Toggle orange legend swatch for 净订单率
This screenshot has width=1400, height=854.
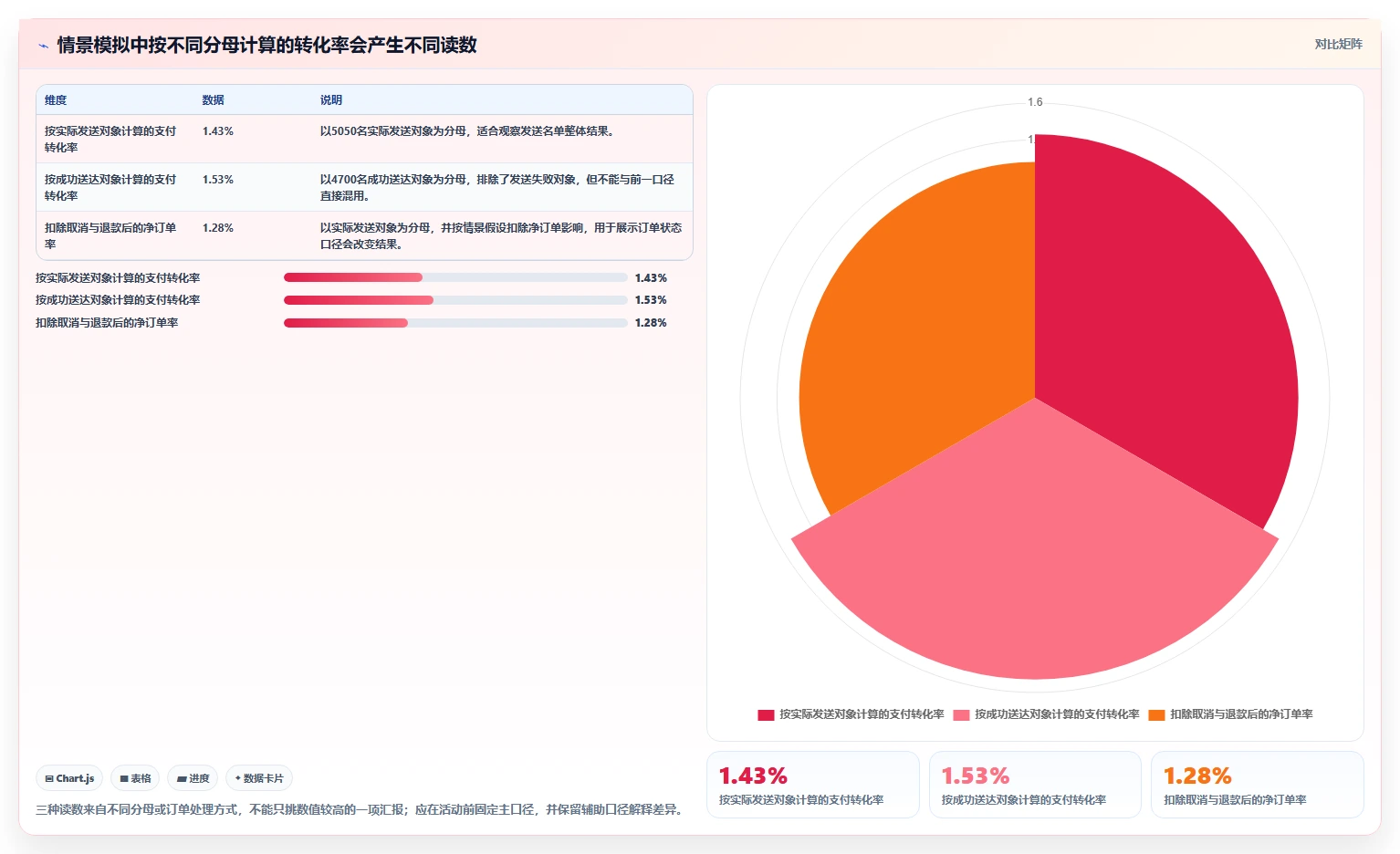(1157, 715)
